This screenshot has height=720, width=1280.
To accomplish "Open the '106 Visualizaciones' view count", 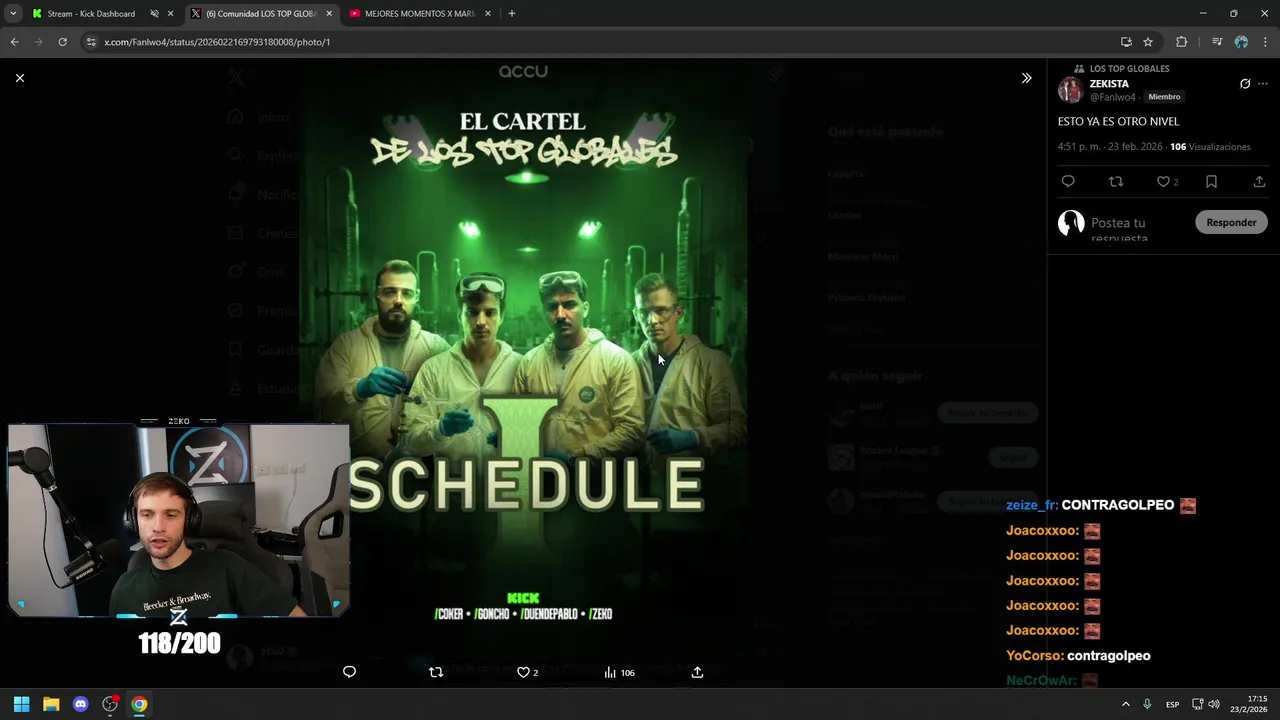I will pos(1210,147).
